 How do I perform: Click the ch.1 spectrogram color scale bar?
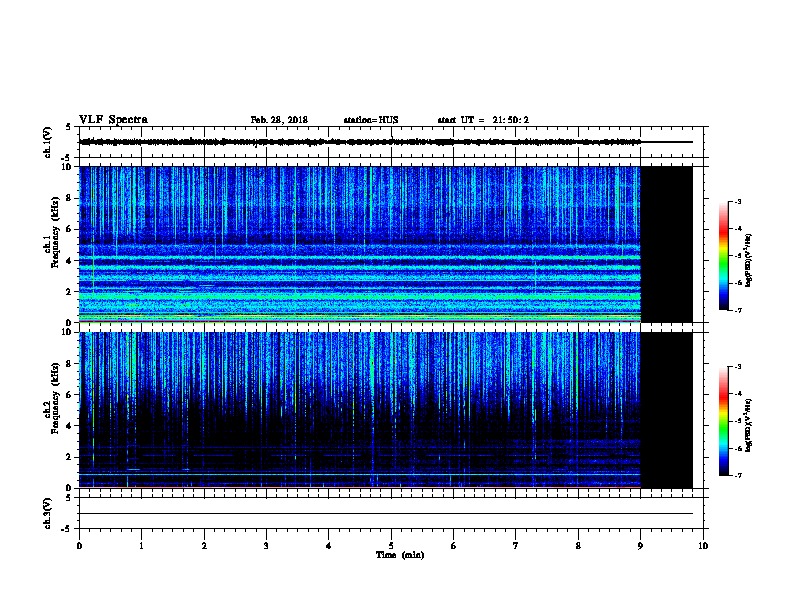pyautogui.click(x=724, y=256)
